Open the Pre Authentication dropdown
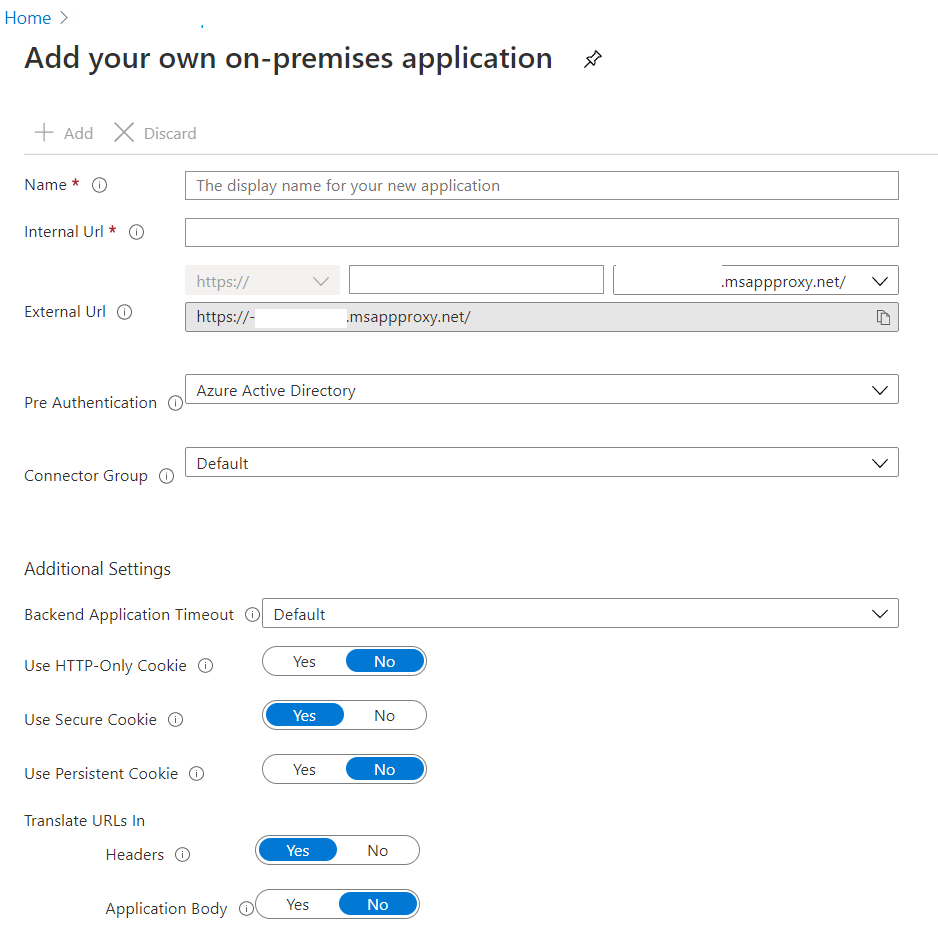The width and height of the screenshot is (938, 930). [x=879, y=390]
